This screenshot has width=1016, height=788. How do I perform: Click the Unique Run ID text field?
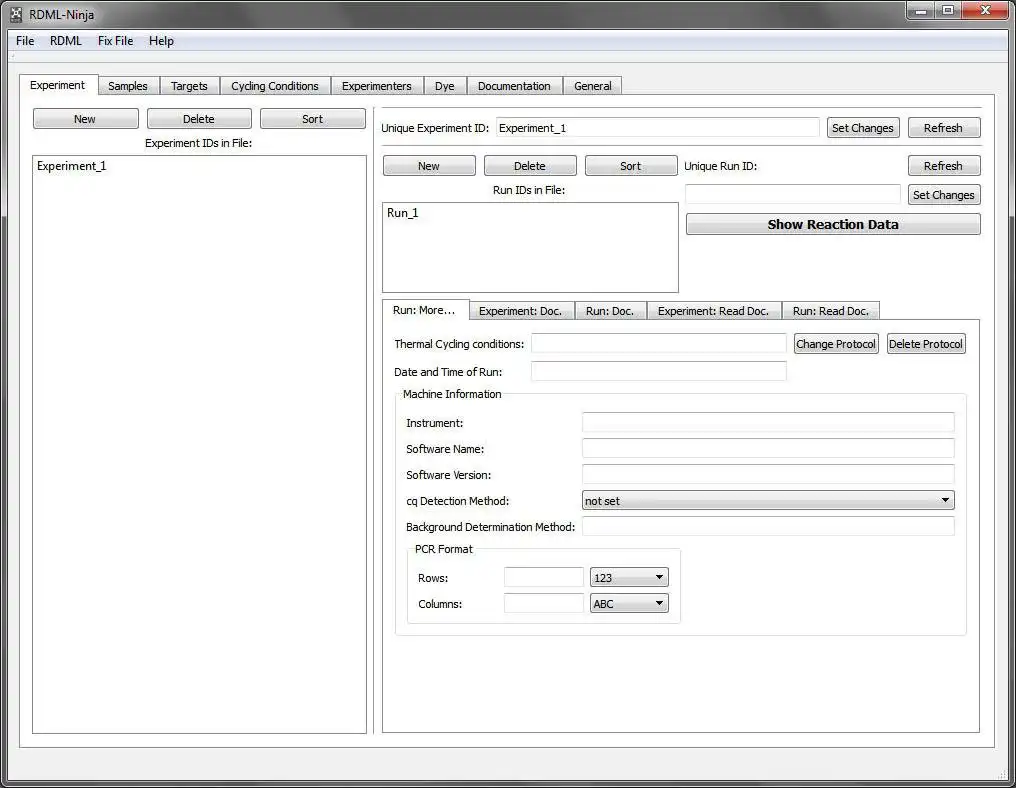click(792, 194)
